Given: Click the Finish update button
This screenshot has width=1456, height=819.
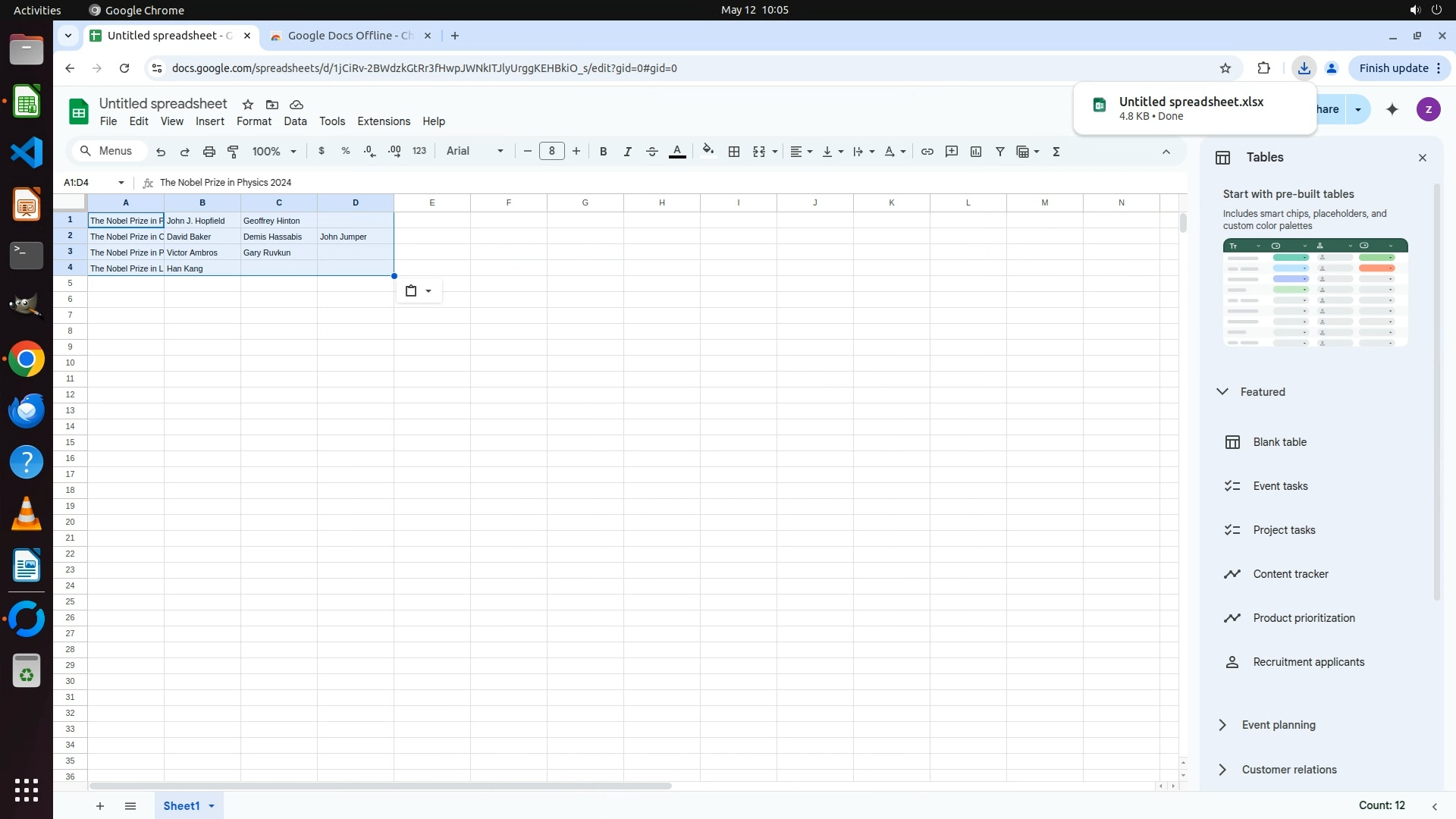Looking at the screenshot, I should (1393, 68).
